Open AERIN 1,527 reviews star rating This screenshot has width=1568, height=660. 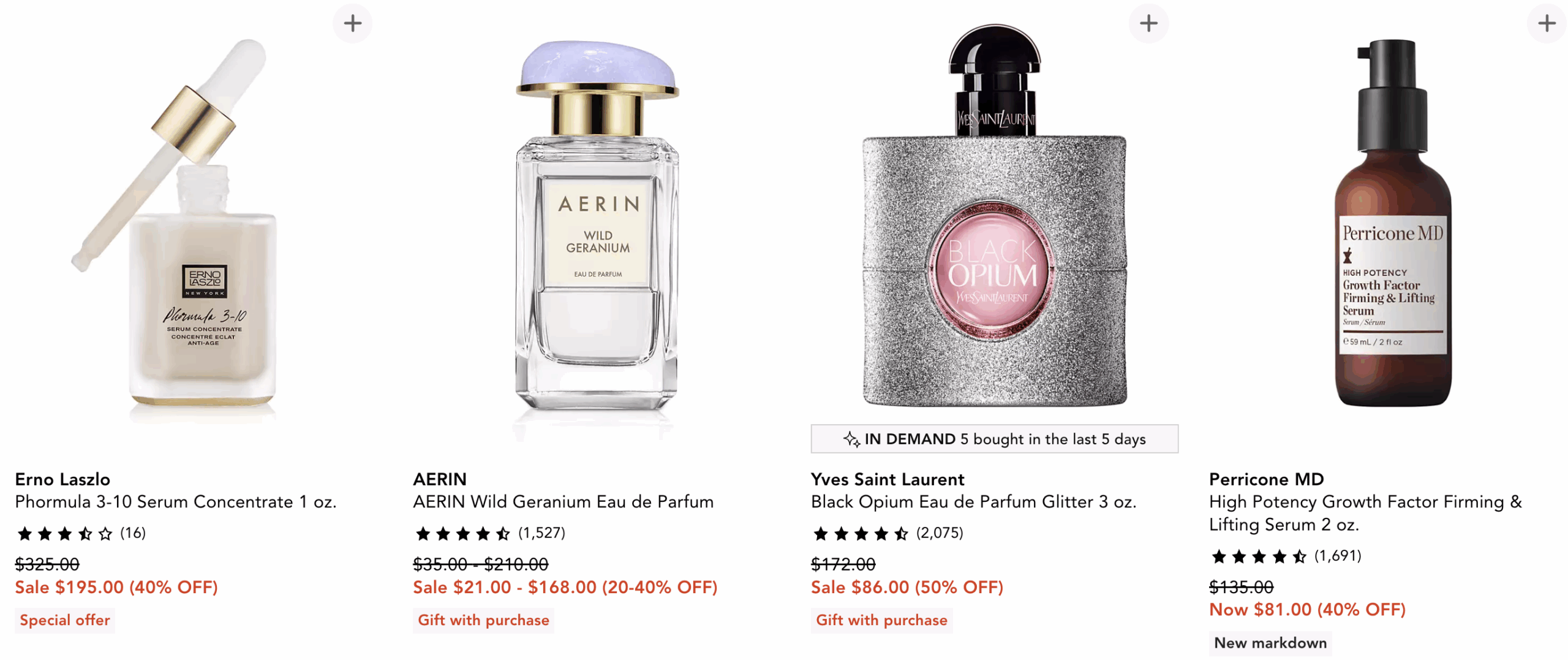(x=489, y=533)
